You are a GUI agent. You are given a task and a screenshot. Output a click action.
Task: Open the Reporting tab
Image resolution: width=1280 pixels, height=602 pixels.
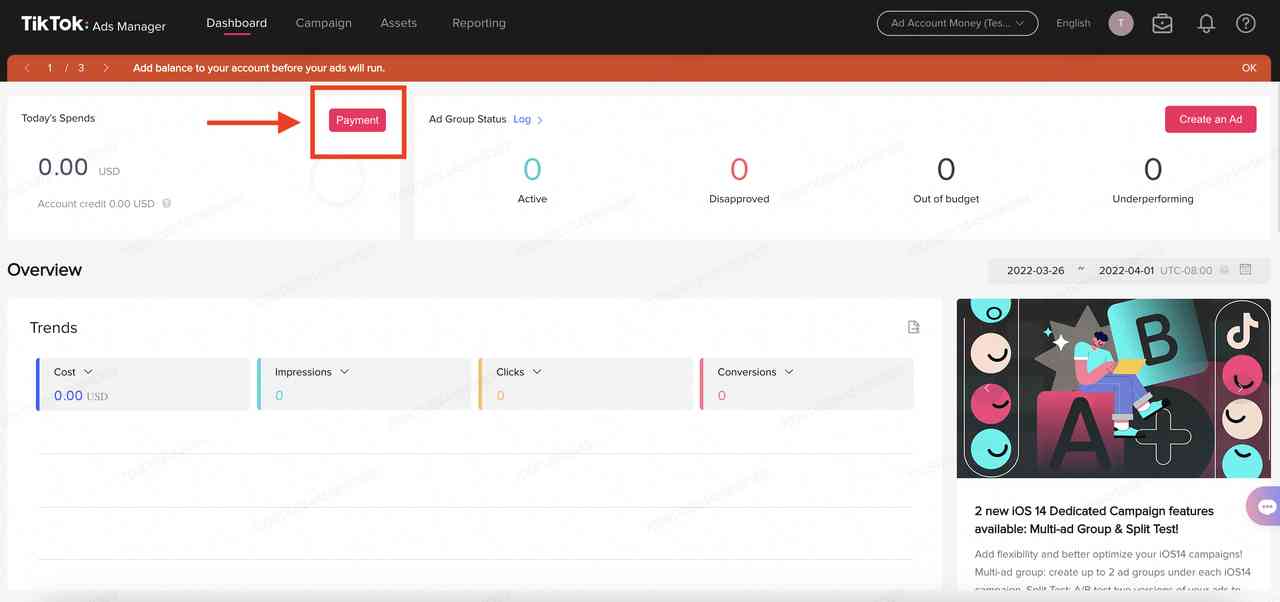(478, 23)
